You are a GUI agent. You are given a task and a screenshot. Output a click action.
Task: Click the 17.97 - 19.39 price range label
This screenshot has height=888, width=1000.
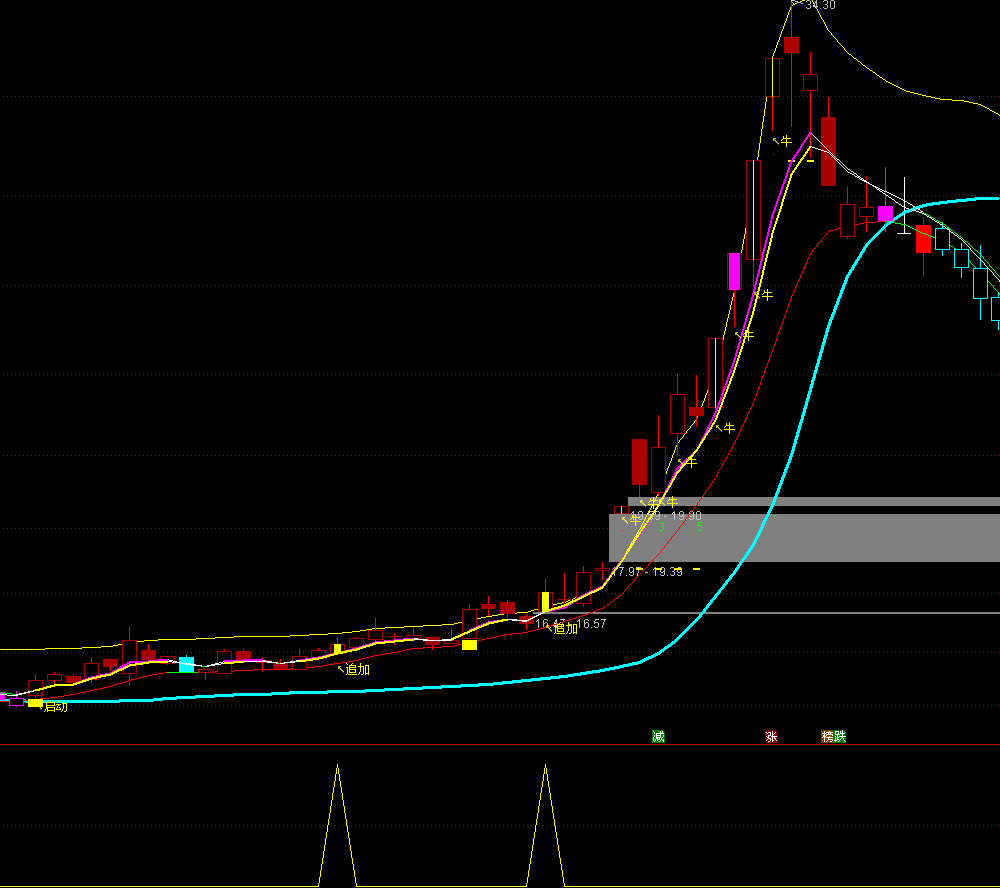click(x=647, y=572)
